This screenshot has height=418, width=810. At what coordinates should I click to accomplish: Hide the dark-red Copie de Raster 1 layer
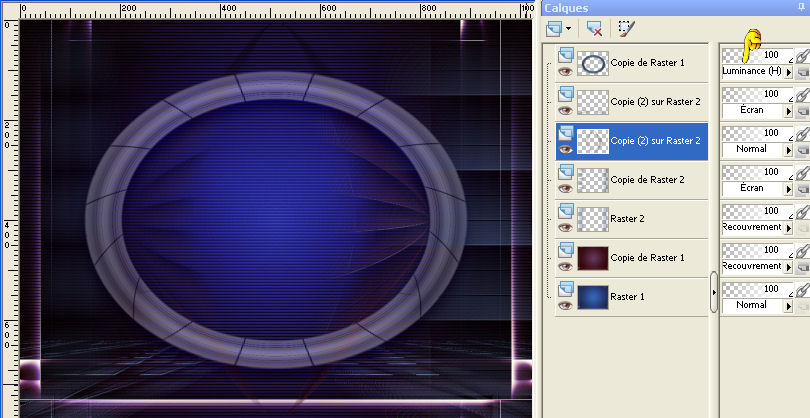tap(566, 266)
